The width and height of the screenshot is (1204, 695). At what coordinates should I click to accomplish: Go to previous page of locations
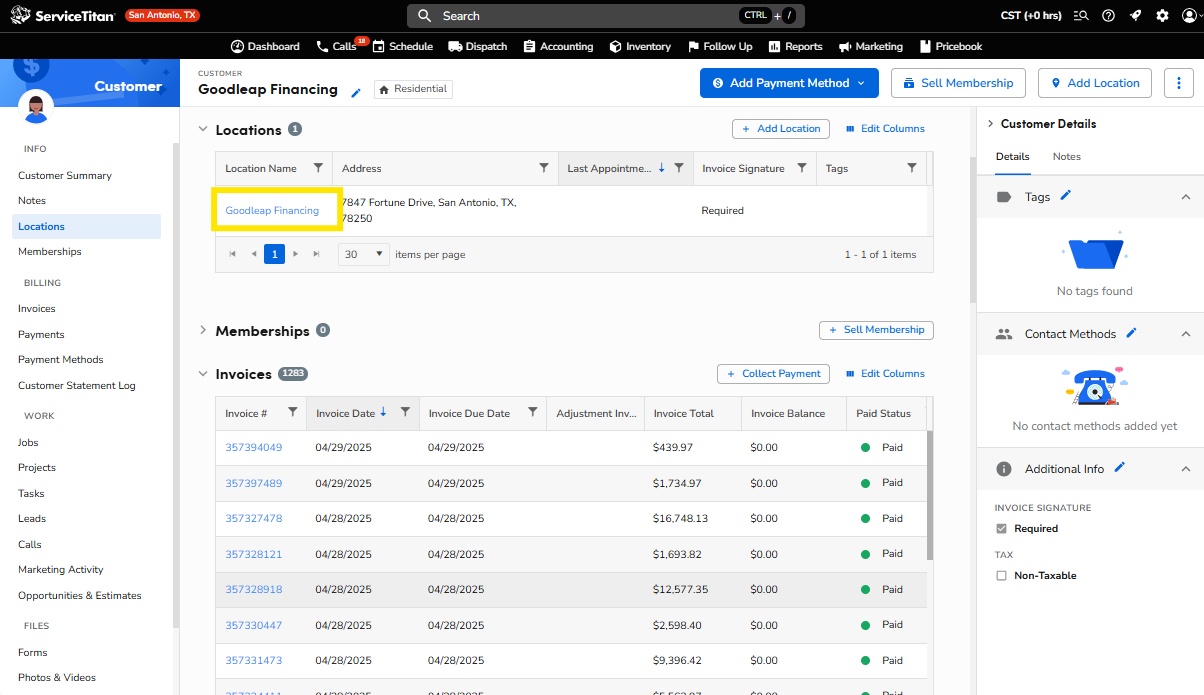[x=254, y=254]
